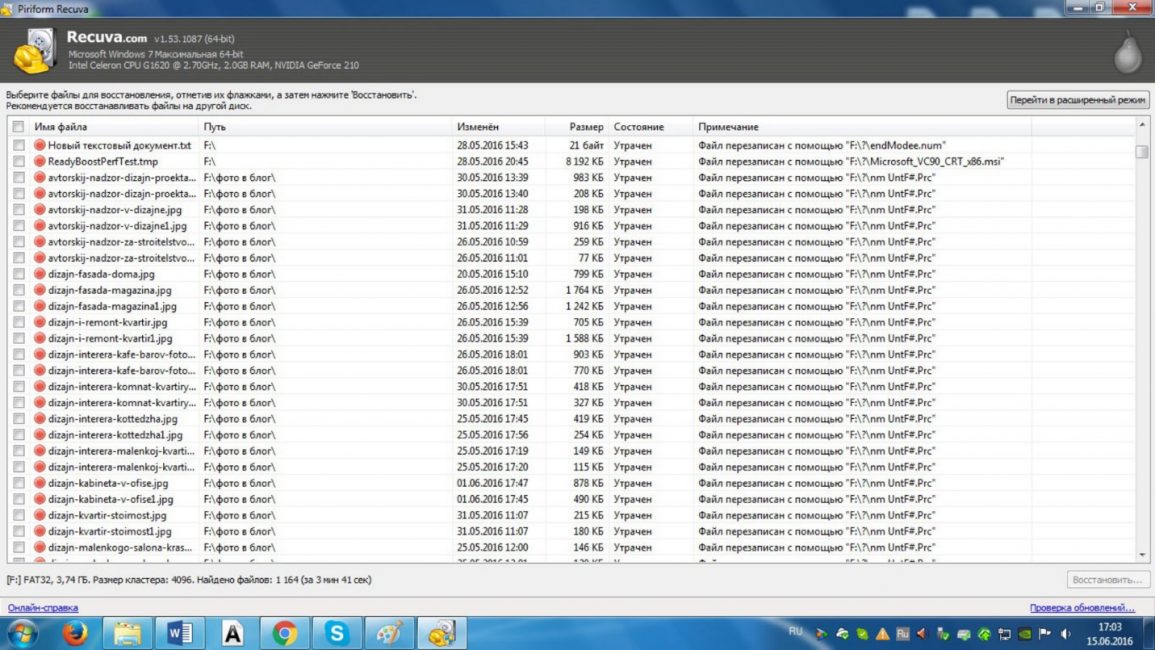This screenshot has height=650, width=1155.
Task: Open Firefox from the taskbar
Action: pos(74,633)
